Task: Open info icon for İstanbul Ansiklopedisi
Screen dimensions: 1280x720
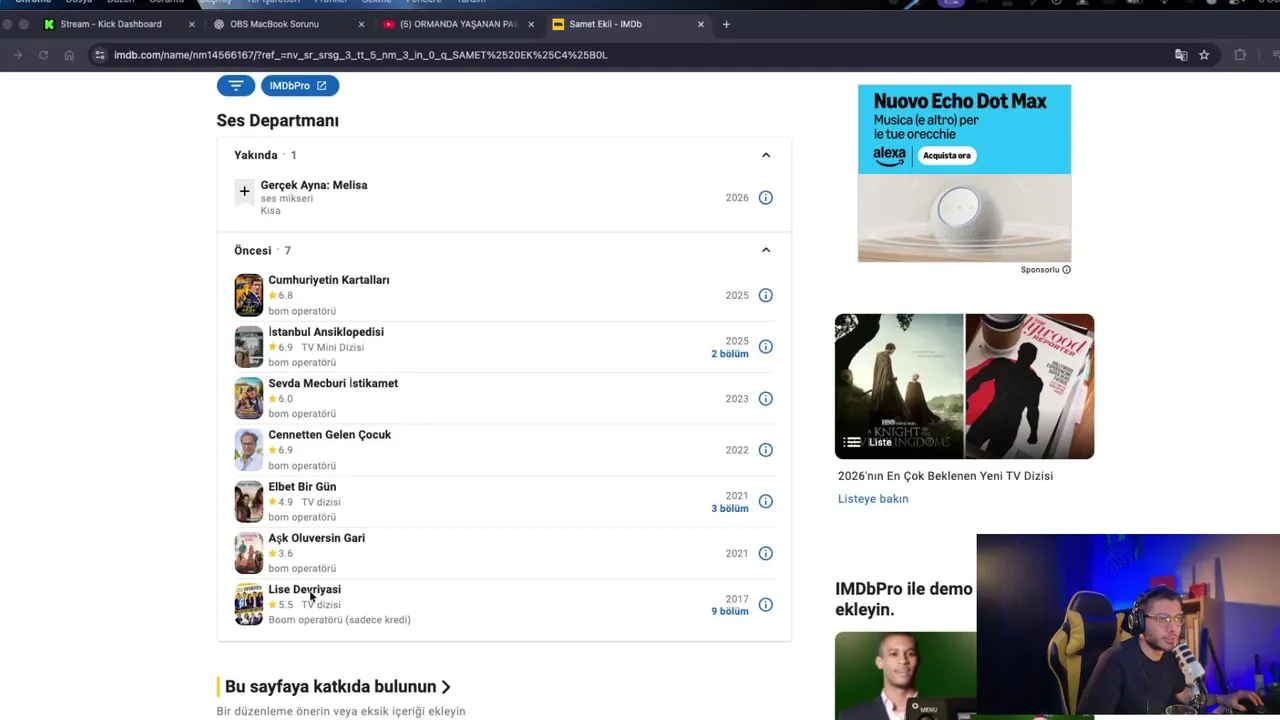Action: click(x=765, y=347)
